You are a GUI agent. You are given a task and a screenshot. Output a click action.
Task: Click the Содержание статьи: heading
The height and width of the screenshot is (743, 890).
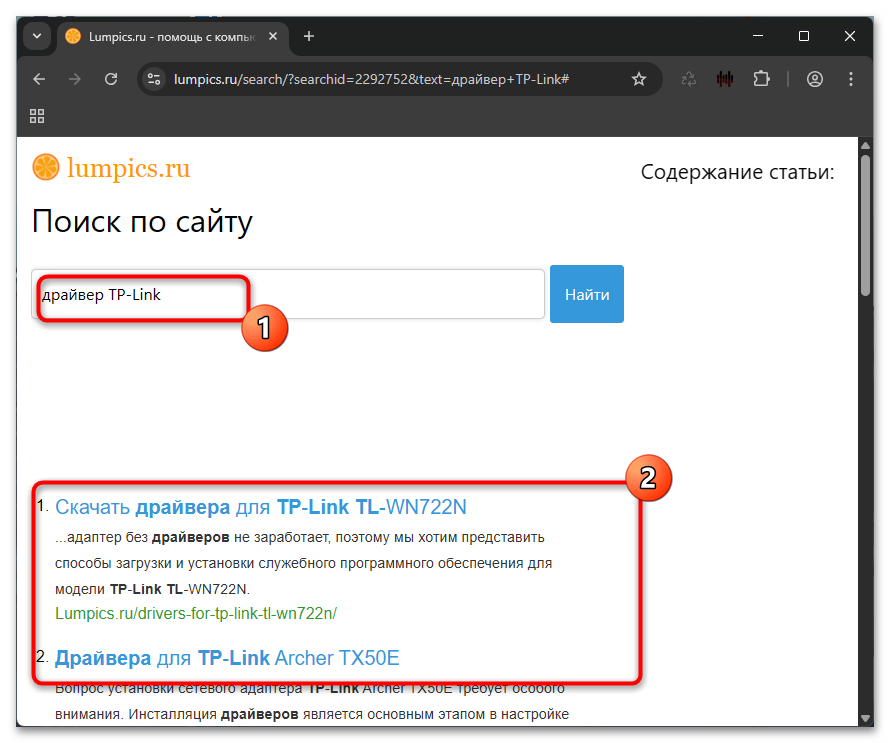point(737,172)
